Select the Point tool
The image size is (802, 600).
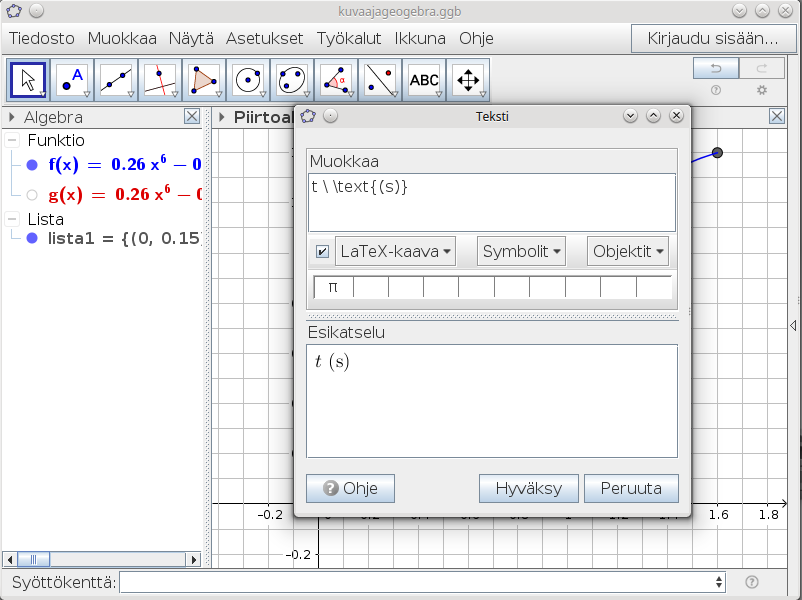click(72, 80)
